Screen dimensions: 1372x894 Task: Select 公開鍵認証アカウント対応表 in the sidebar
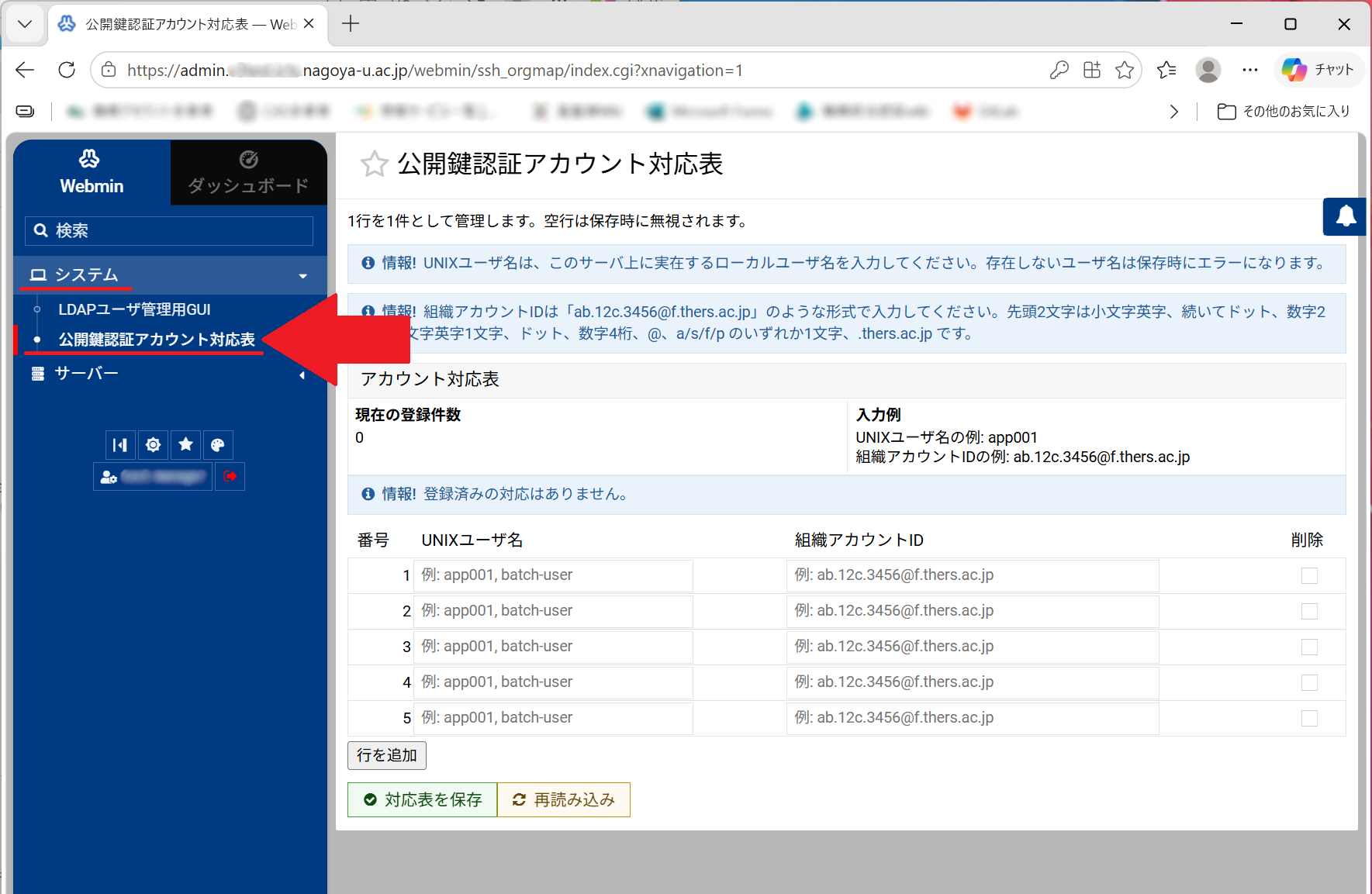pos(157,340)
